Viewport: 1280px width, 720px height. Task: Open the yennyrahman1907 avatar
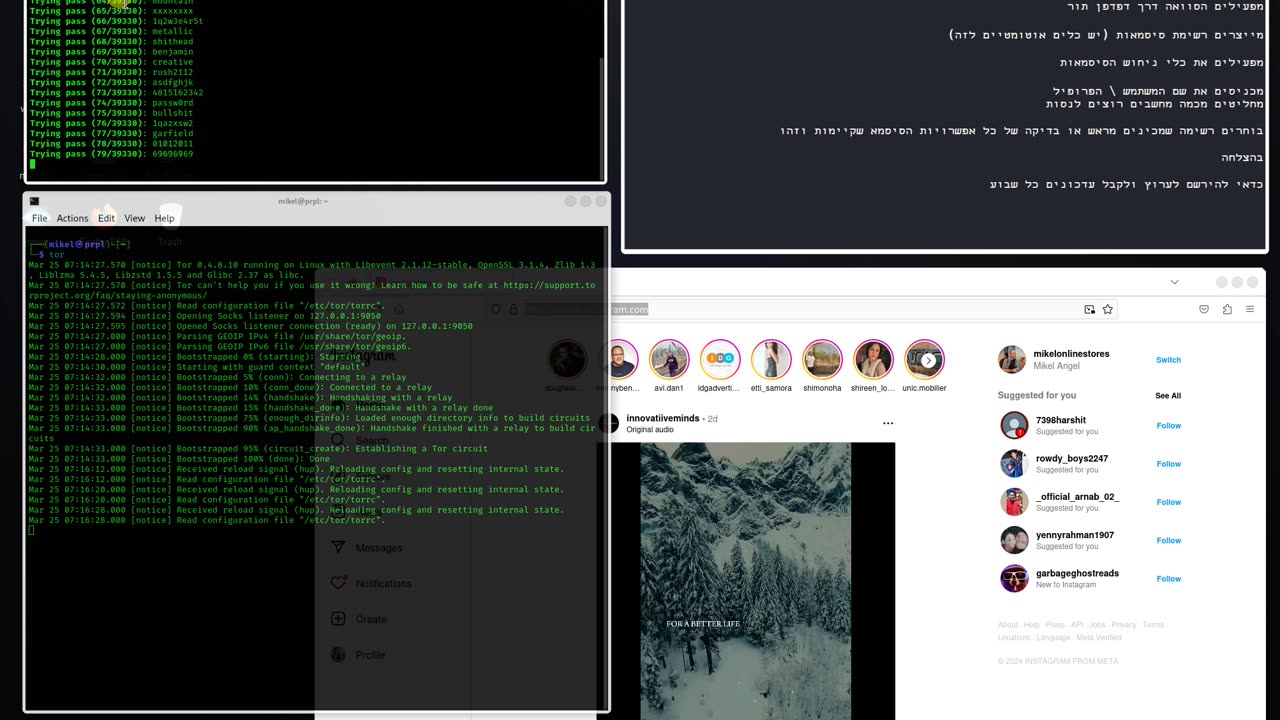(x=1014, y=540)
